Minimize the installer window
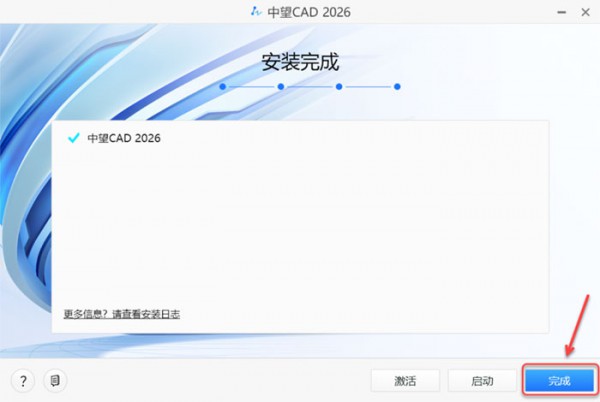This screenshot has width=600, height=402. click(x=561, y=12)
